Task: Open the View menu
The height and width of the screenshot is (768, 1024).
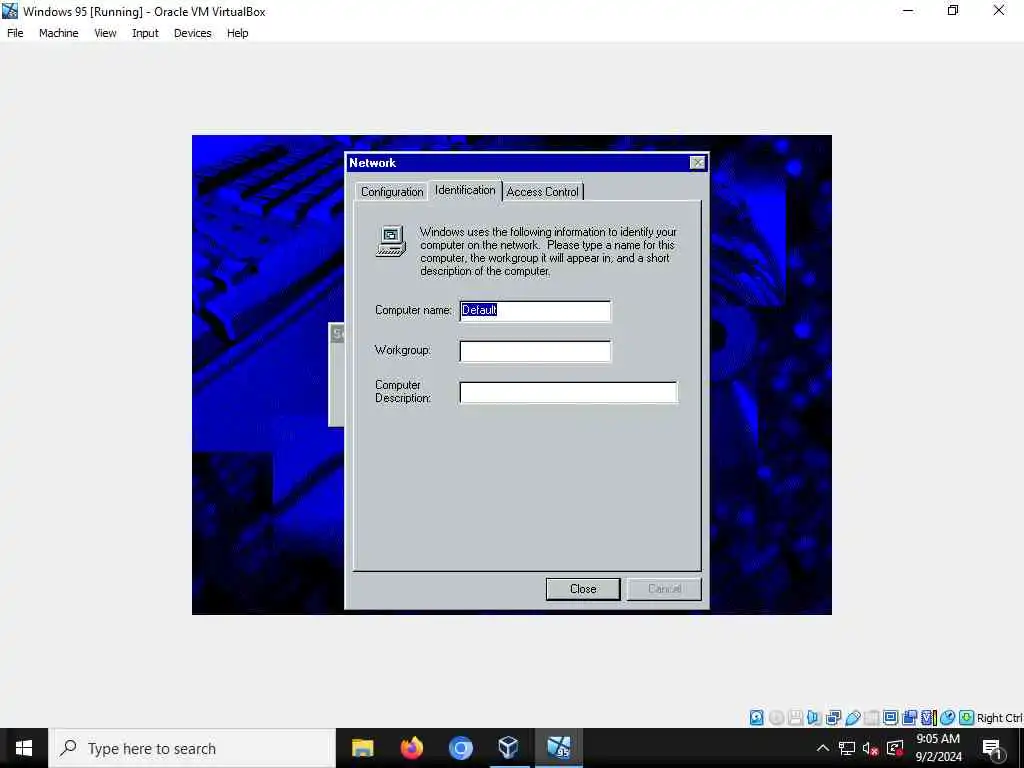Action: (105, 33)
